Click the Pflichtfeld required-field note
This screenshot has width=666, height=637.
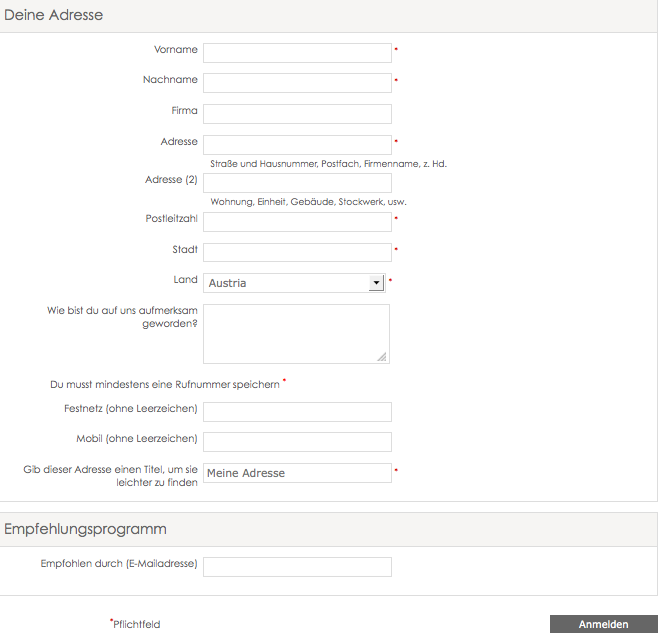(x=135, y=624)
